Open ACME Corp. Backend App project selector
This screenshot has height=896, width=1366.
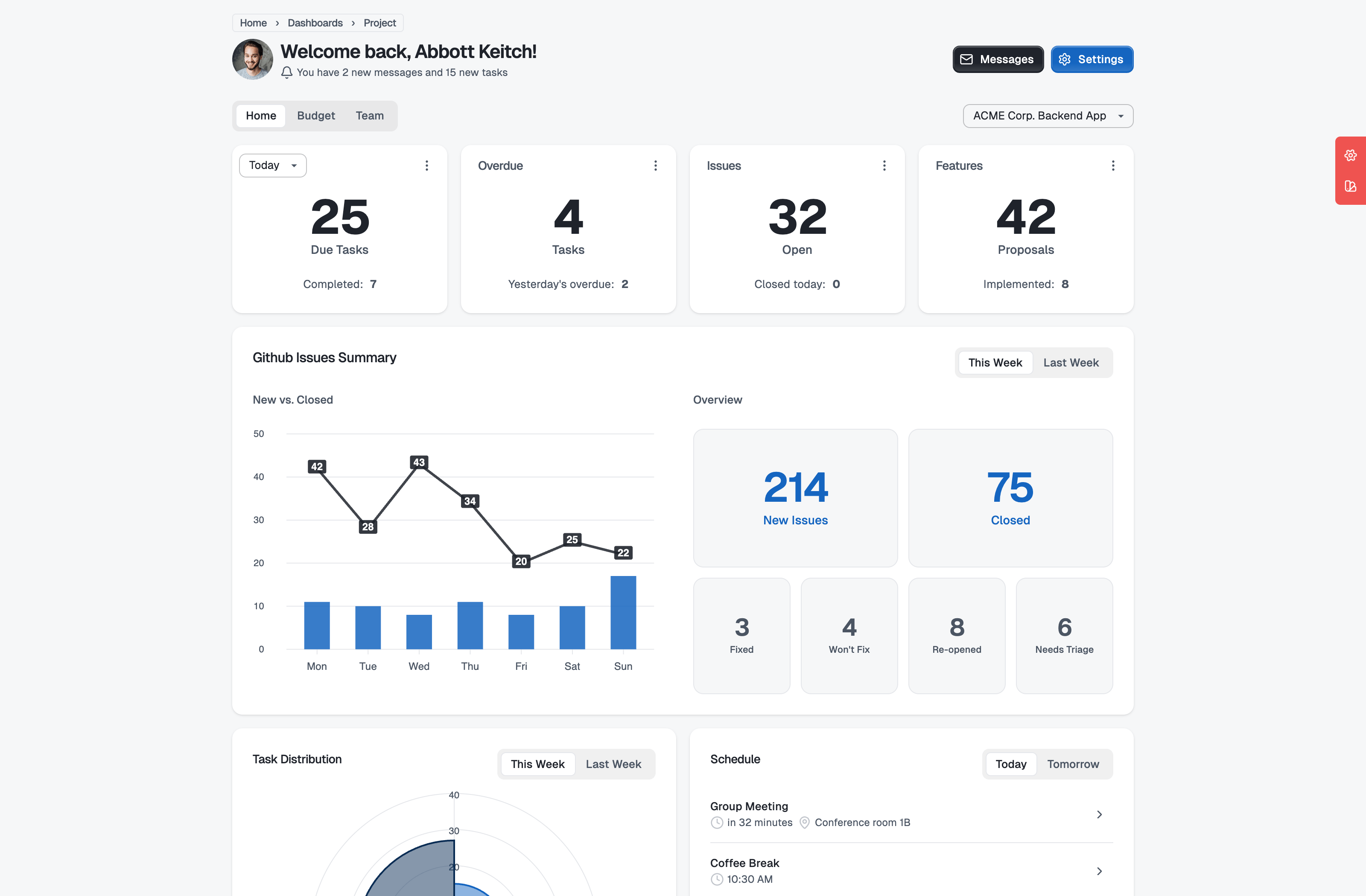click(x=1048, y=116)
